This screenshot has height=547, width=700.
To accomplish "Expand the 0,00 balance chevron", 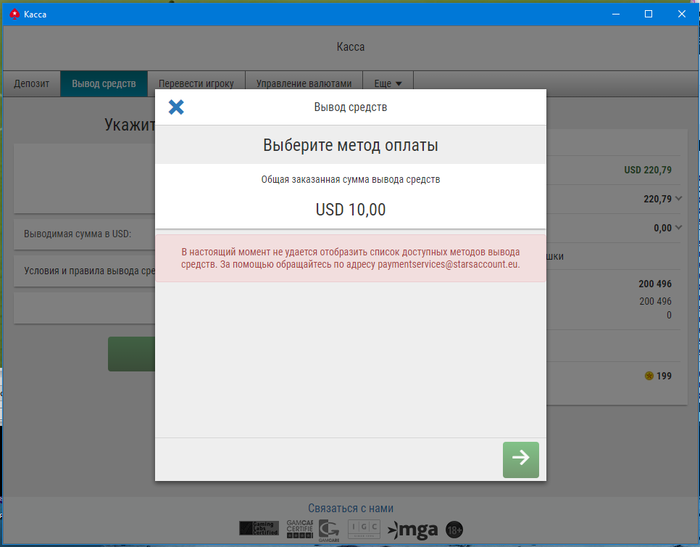I will [x=679, y=227].
